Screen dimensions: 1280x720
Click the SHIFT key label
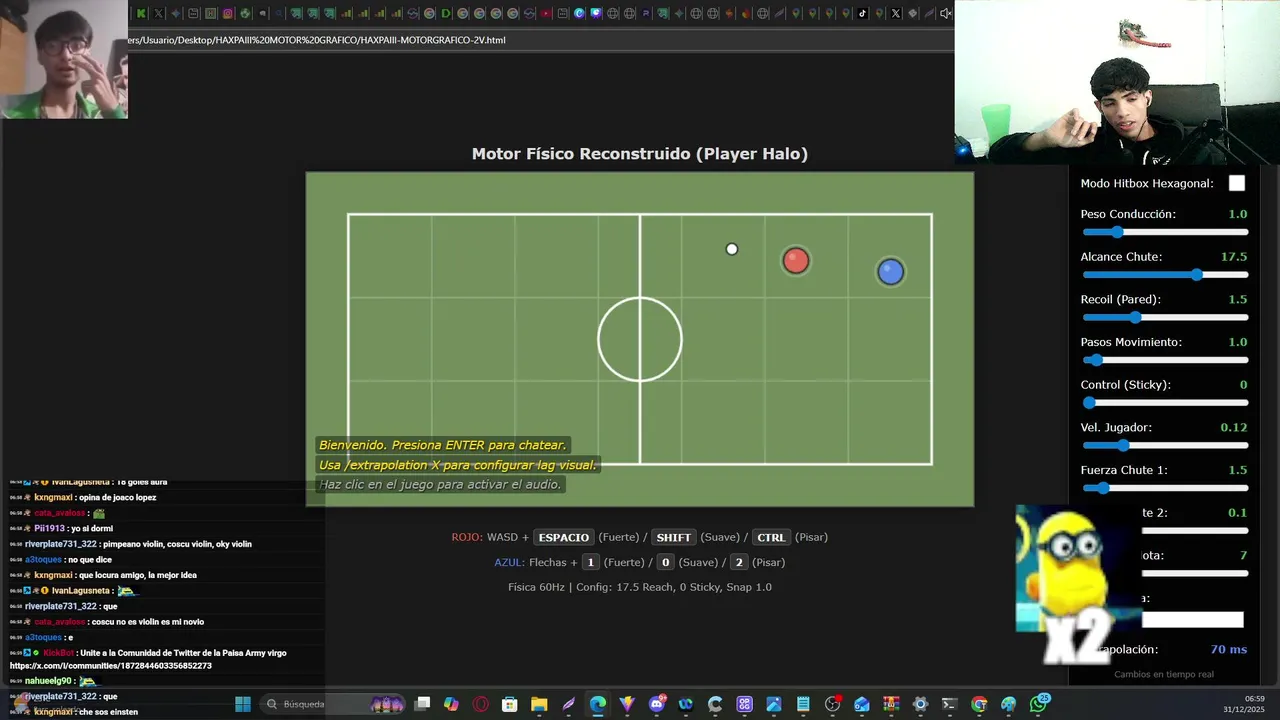tap(674, 538)
